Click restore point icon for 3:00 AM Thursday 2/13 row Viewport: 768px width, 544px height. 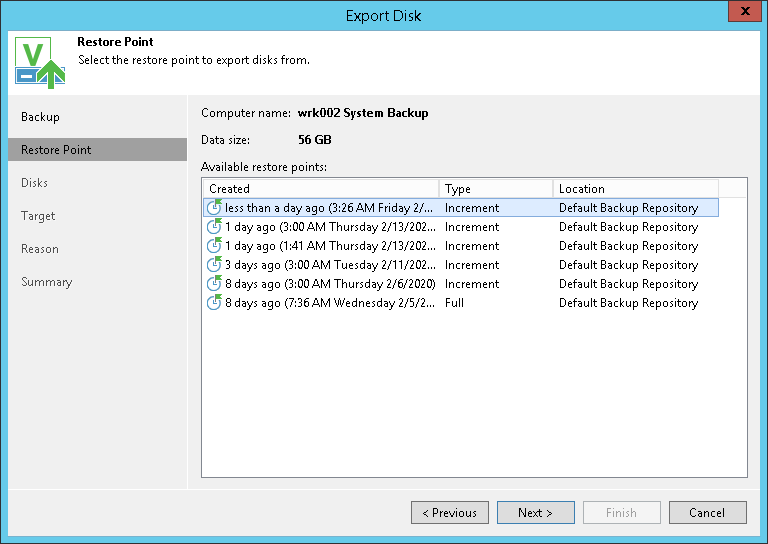click(214, 226)
